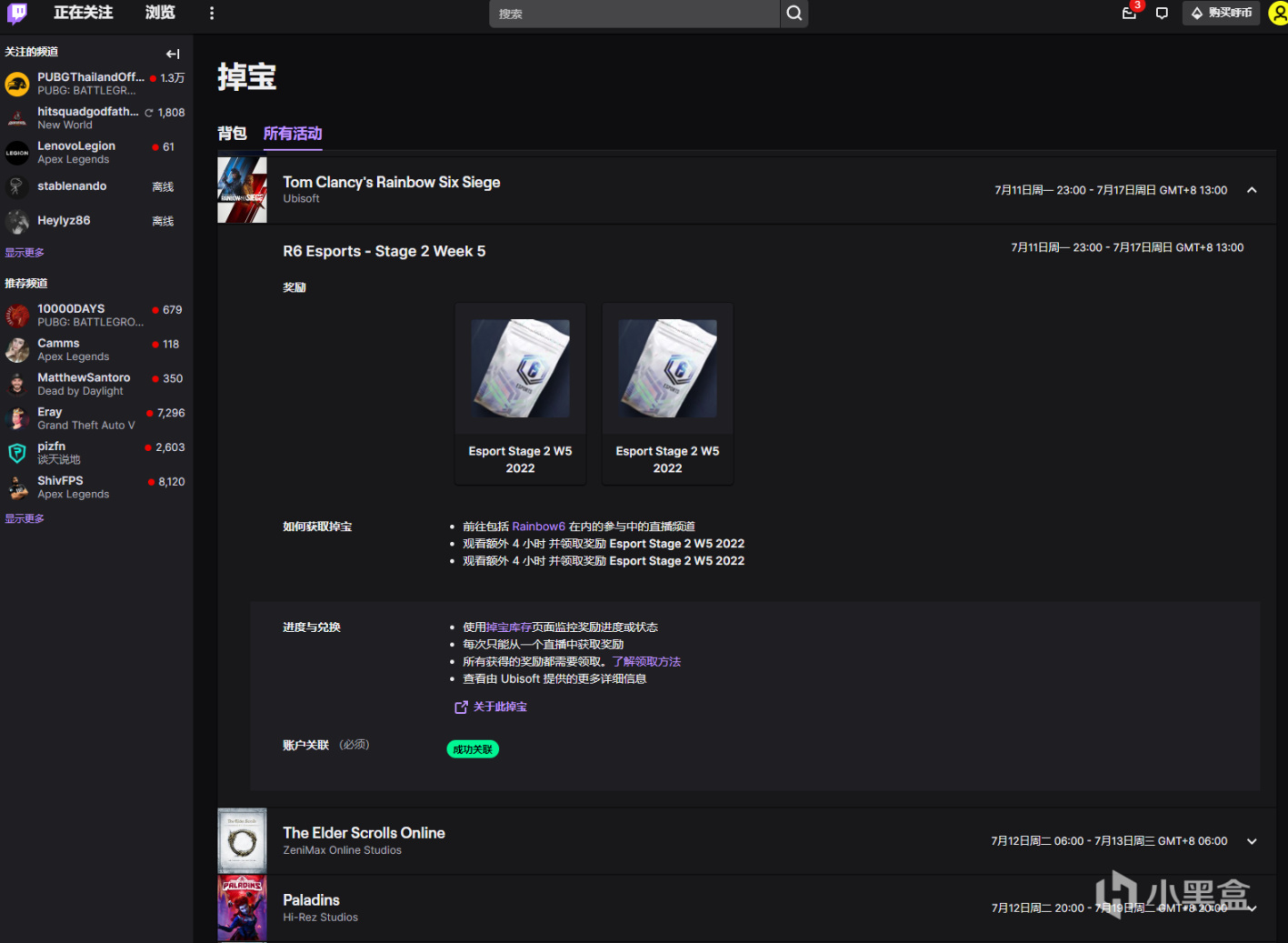This screenshot has width=1288, height=943.
Task: Click the search magnifier button
Action: click(x=794, y=14)
